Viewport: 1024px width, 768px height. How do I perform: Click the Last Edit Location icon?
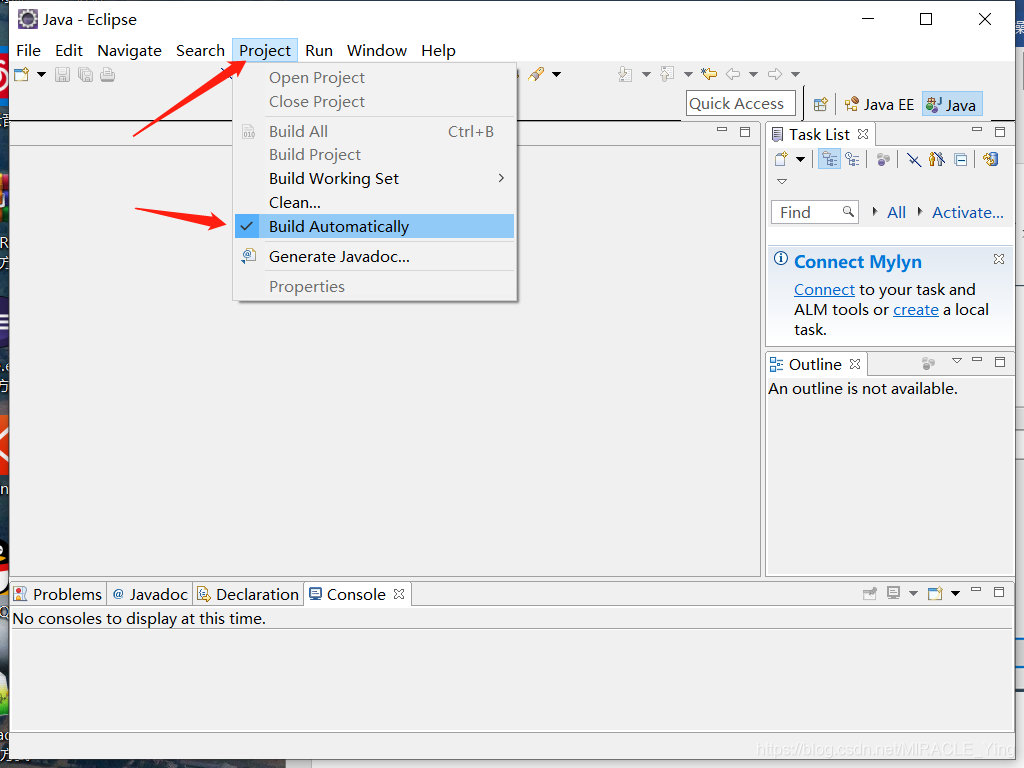[x=709, y=74]
